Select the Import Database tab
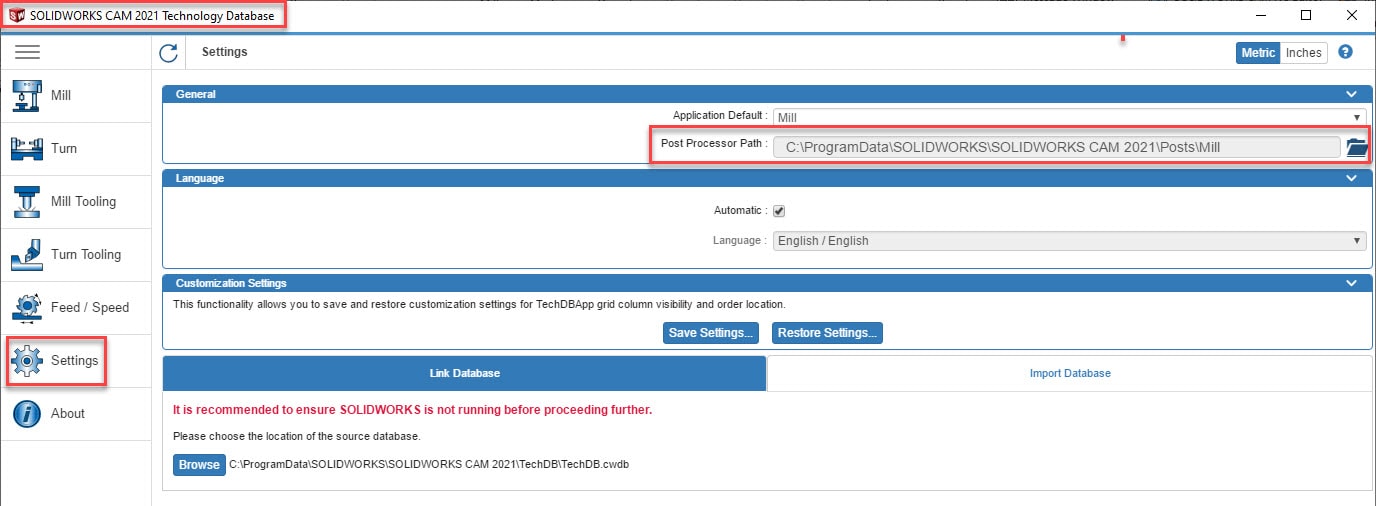Viewport: 1376px width, 506px height. click(1070, 373)
